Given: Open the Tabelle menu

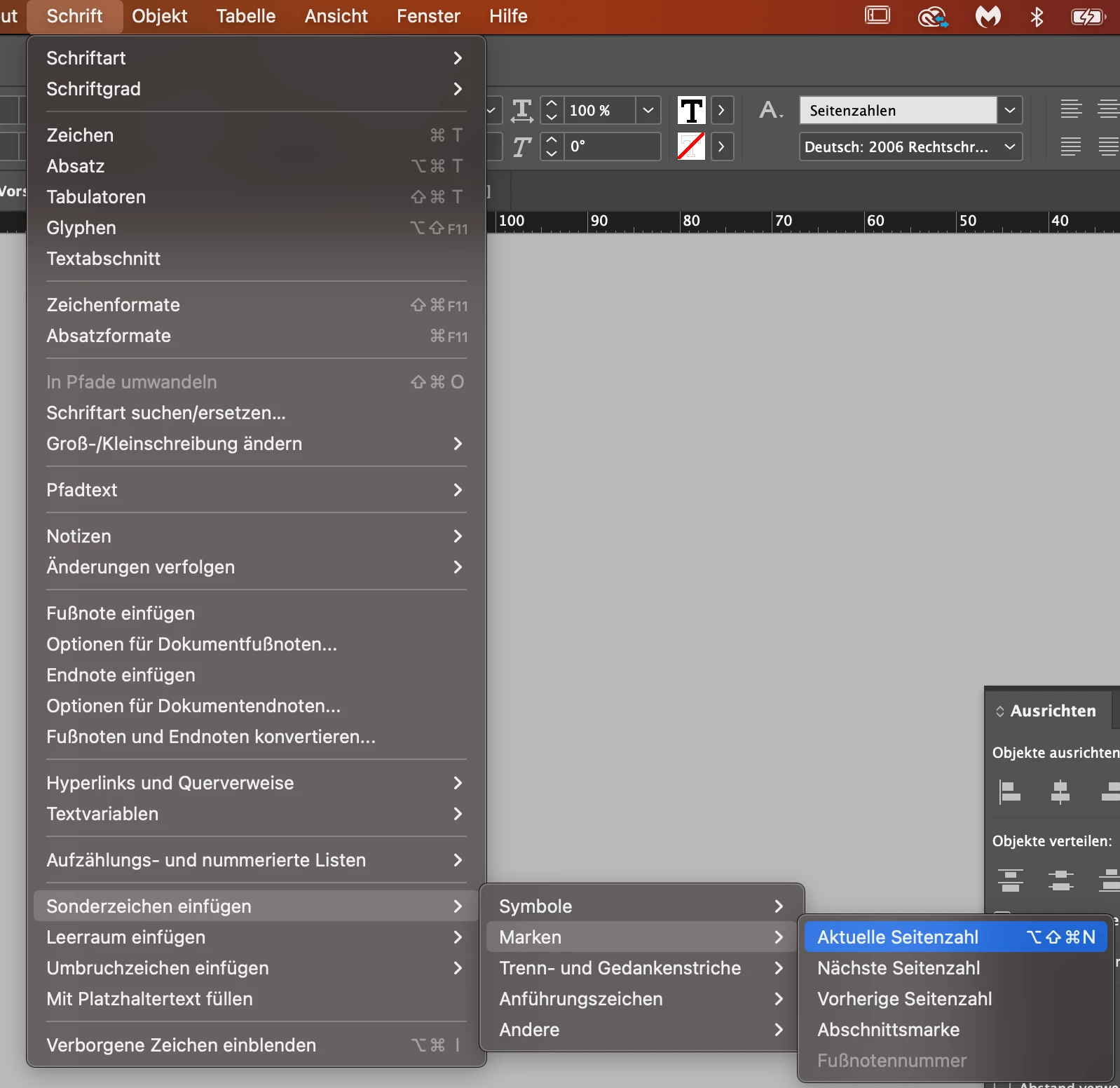Looking at the screenshot, I should (x=245, y=16).
